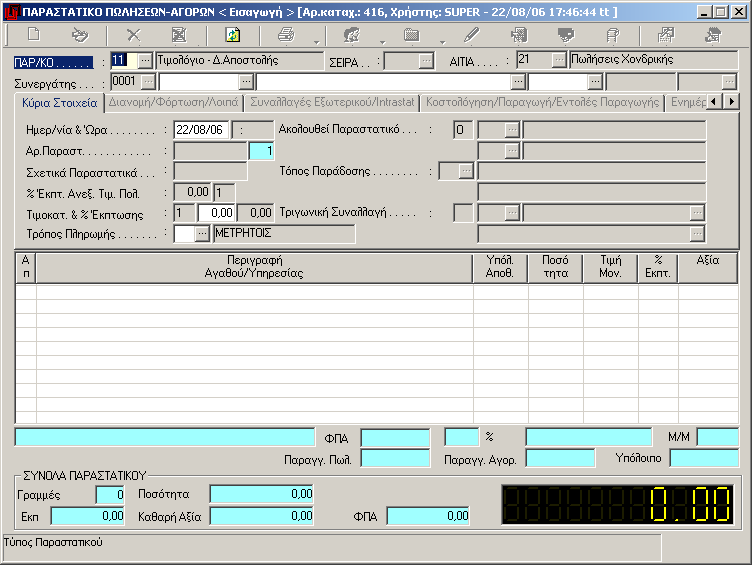Click the folder toolbar icon
The width and height of the screenshot is (752, 565).
point(411,35)
